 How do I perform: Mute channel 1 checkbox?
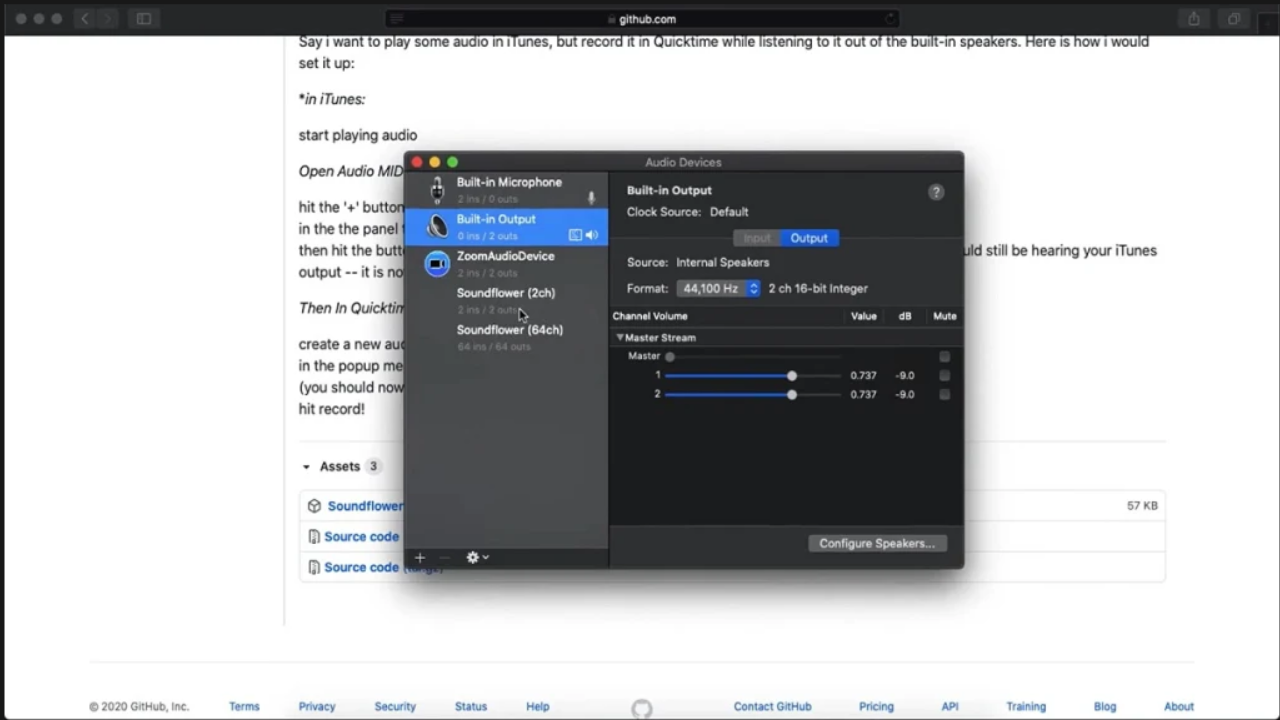pos(944,375)
